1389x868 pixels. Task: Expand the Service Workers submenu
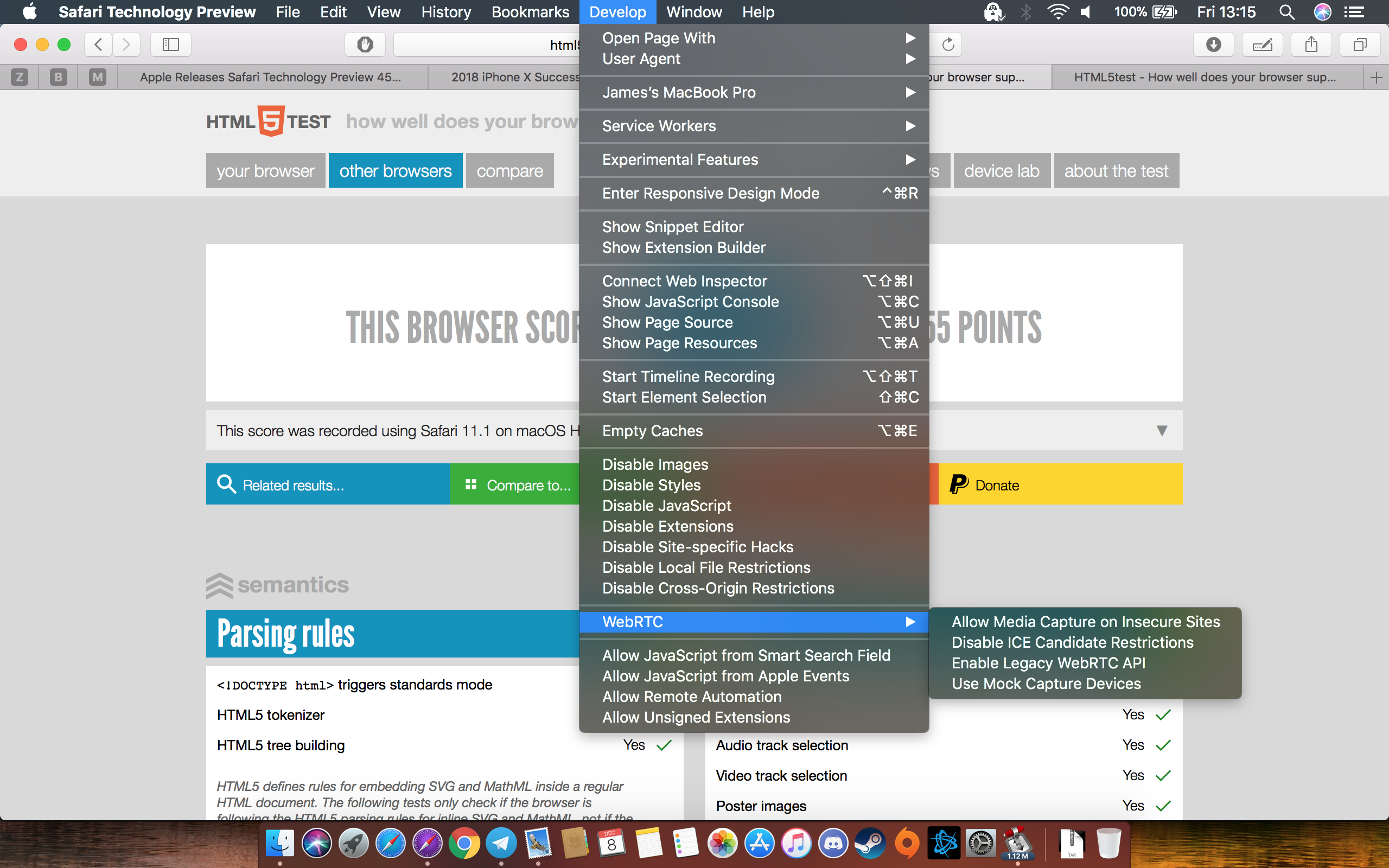point(754,126)
